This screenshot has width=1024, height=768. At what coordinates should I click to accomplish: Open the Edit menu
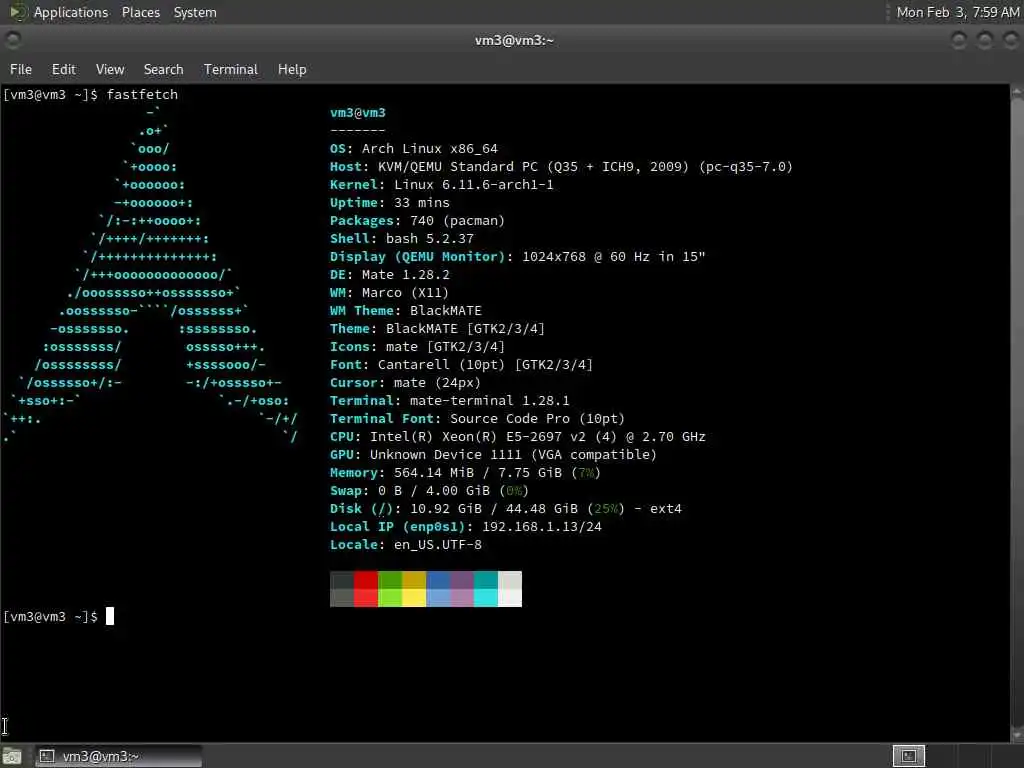tap(63, 69)
